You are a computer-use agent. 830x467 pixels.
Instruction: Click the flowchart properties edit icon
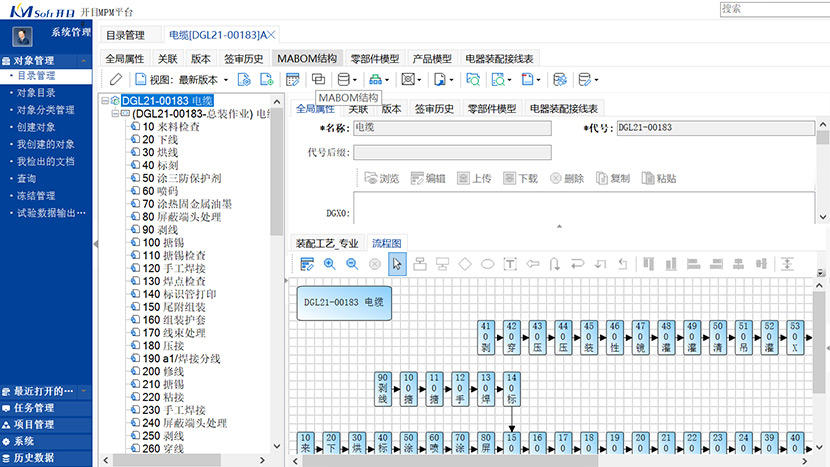pyautogui.click(x=307, y=264)
